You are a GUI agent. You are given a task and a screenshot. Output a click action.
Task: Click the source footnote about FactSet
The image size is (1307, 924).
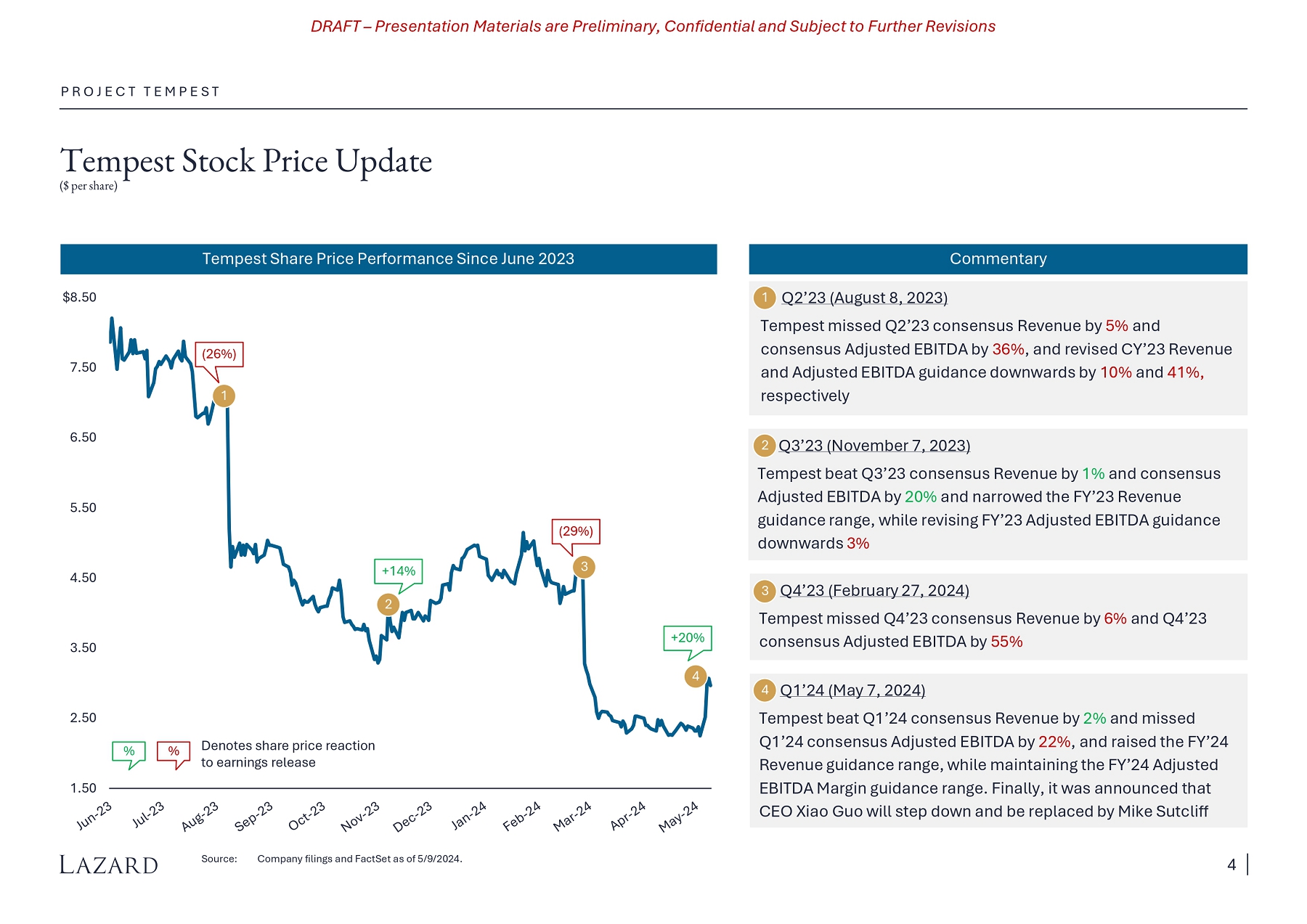point(359,859)
